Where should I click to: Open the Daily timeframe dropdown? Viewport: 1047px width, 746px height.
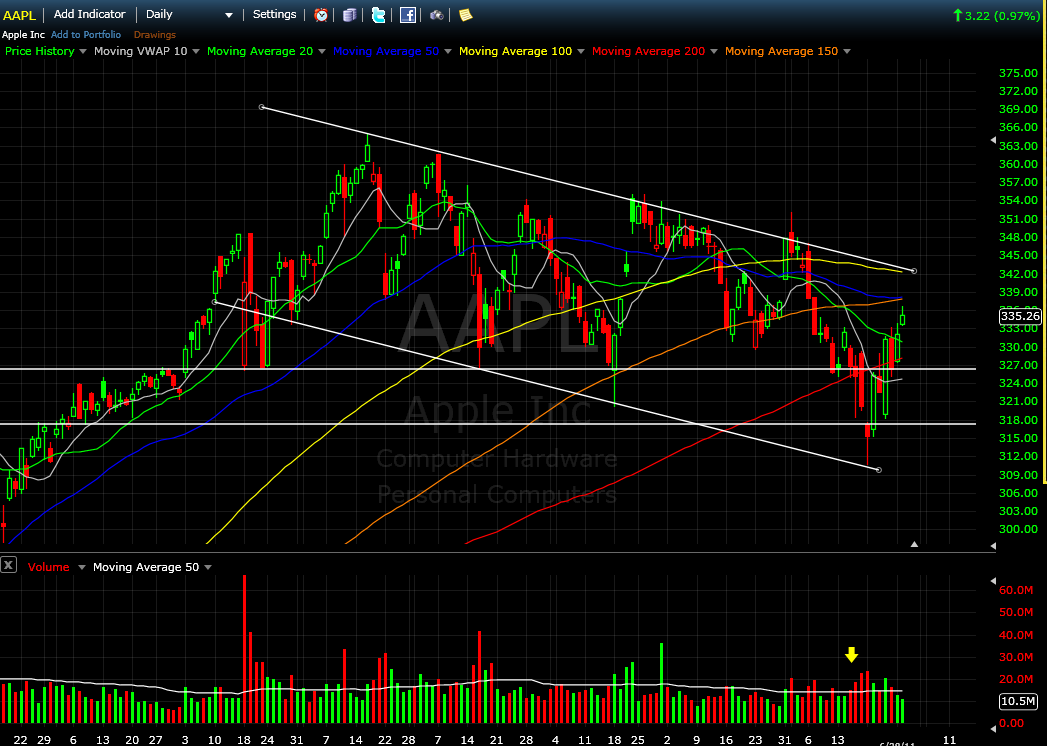[x=190, y=14]
